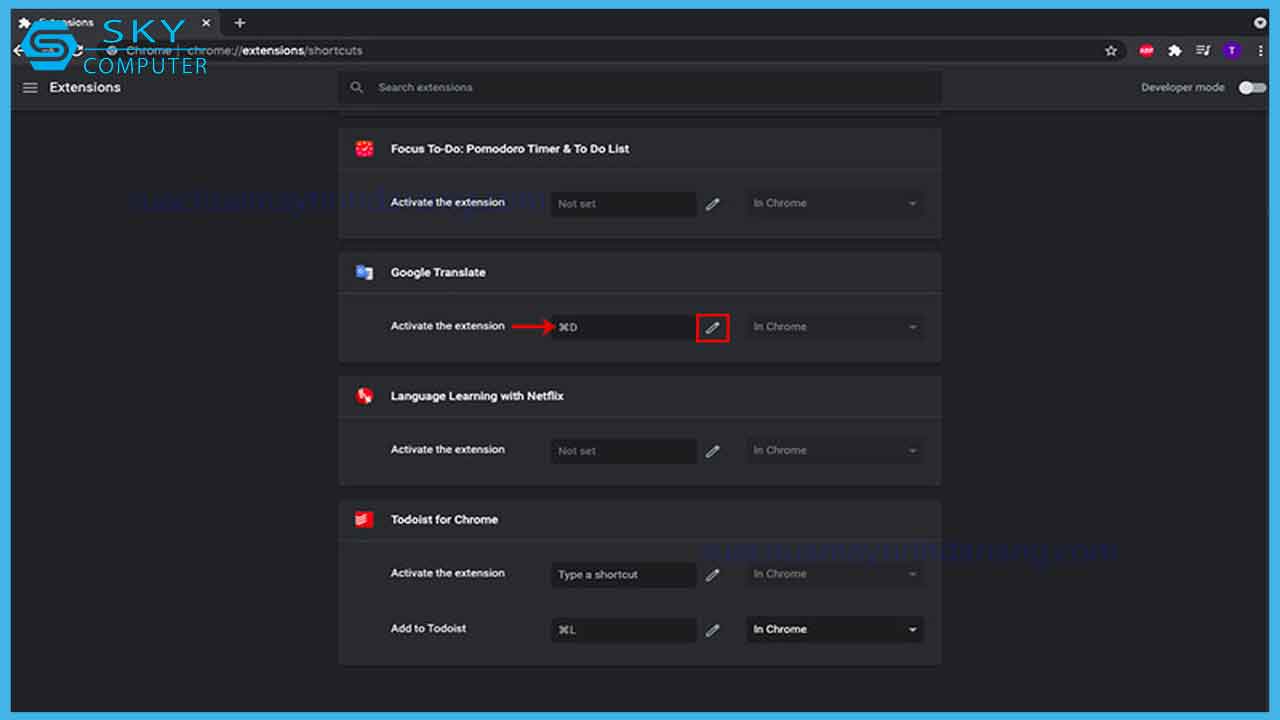This screenshot has height=720, width=1280.
Task: Toggle Developer mode switch
Action: click(1252, 88)
